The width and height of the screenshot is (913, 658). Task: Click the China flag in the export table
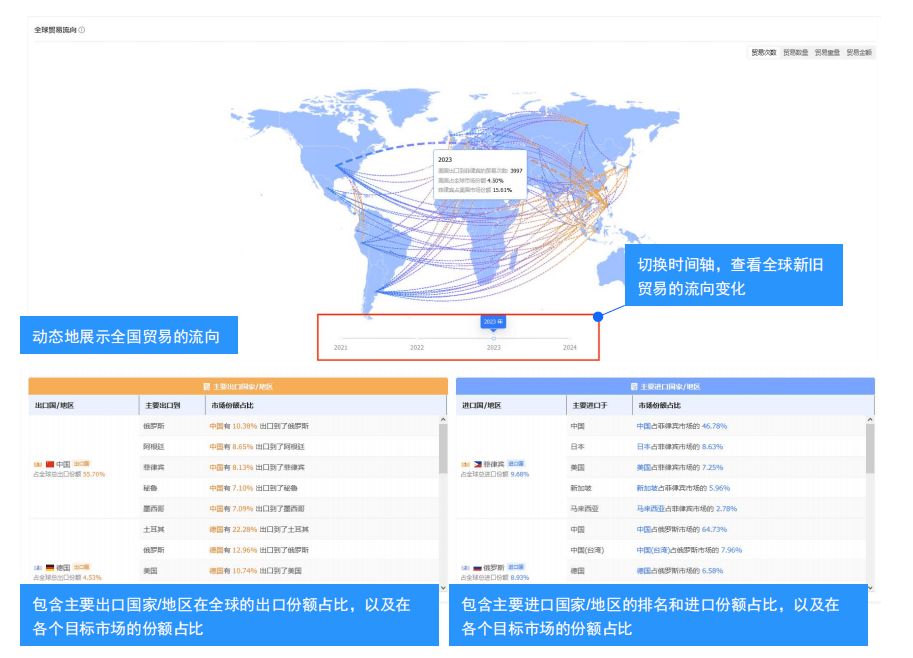click(51, 463)
